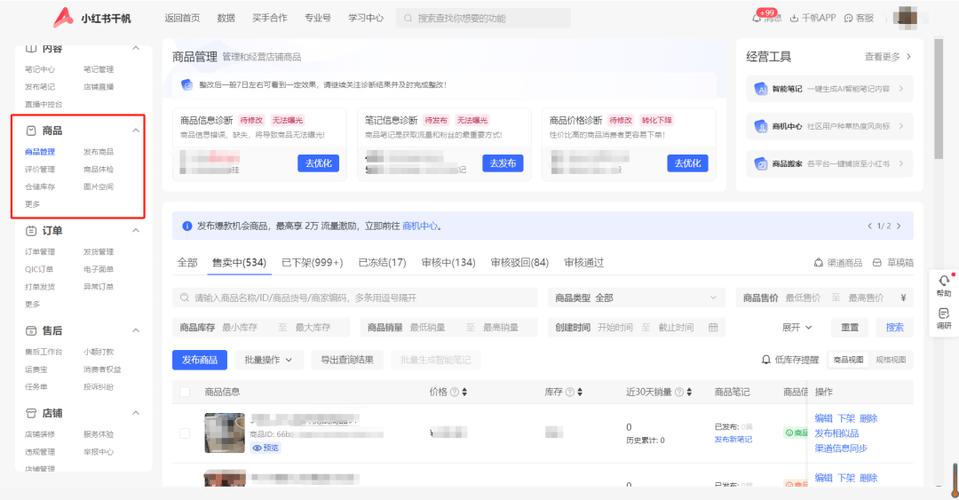Viewport: 959px width, 500px height.
Task: Open the notifications bell with +99 badge
Action: 757,18
